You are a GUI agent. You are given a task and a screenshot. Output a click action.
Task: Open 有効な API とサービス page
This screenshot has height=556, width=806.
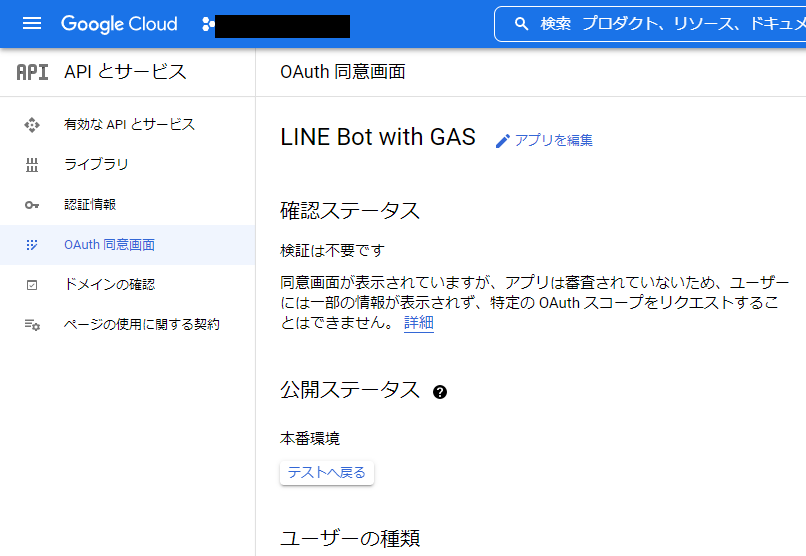click(x=127, y=124)
